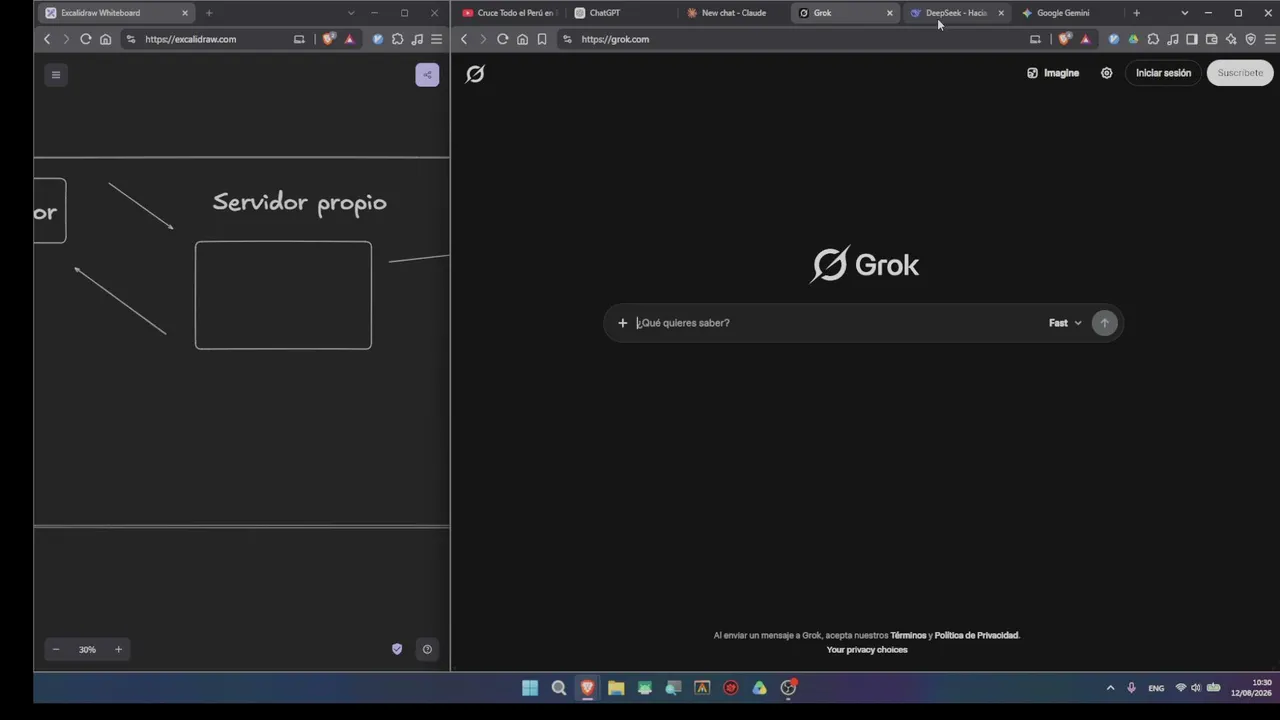
Task: Click the Brave icon in taskbar
Action: click(587, 688)
